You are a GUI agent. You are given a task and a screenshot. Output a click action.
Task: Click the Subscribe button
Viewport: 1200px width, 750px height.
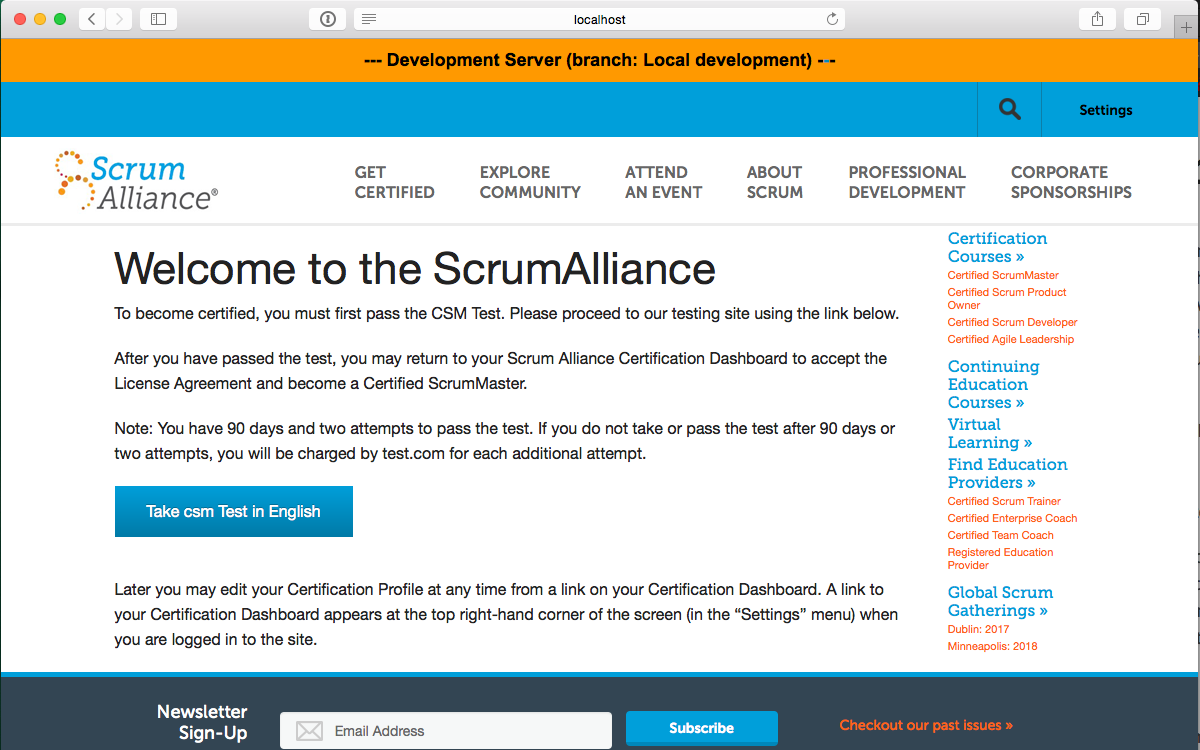pos(702,728)
